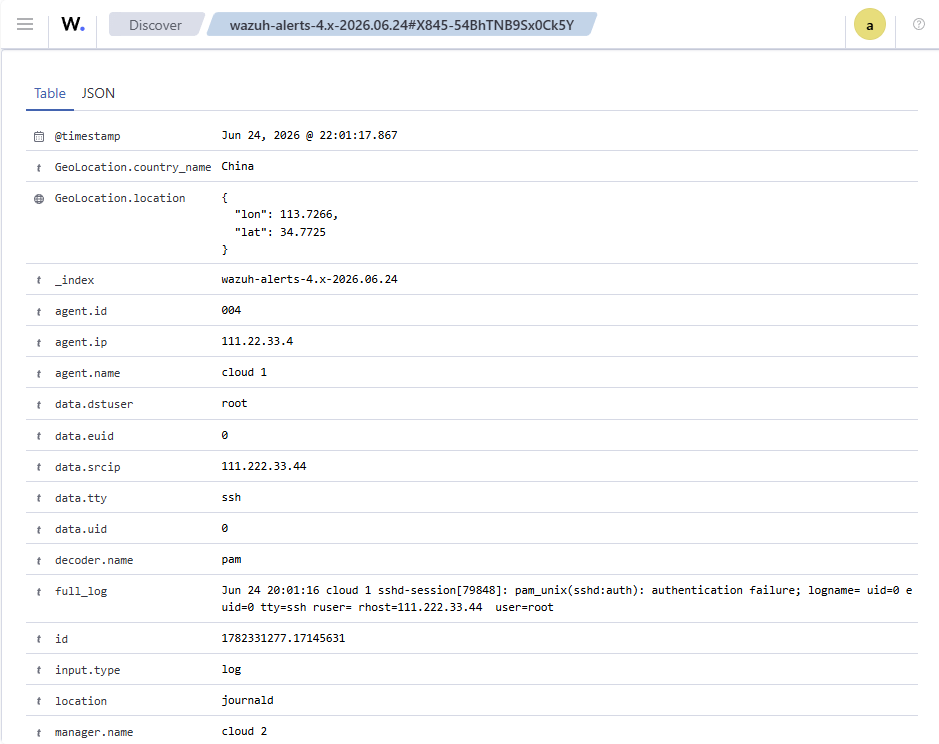
Task: Select the full_log field label
Action: pos(81,592)
